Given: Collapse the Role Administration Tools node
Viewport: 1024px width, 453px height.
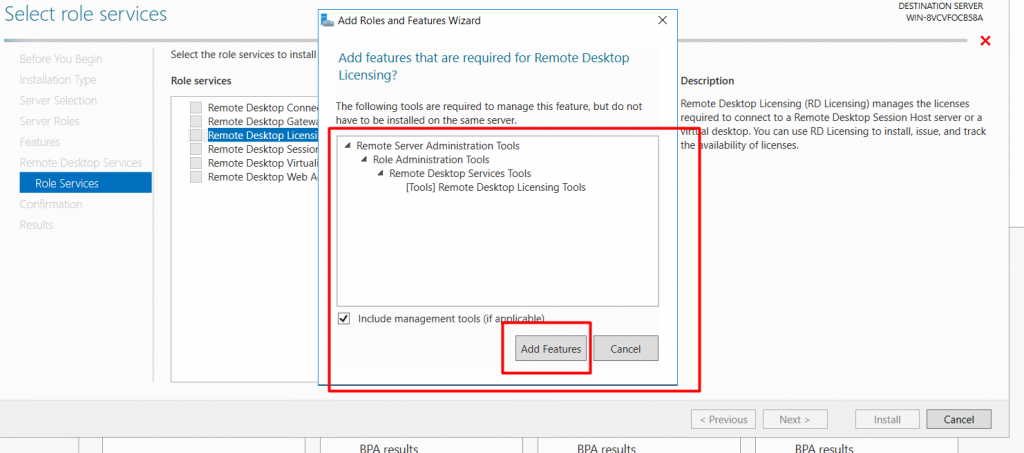Looking at the screenshot, I should [x=364, y=160].
